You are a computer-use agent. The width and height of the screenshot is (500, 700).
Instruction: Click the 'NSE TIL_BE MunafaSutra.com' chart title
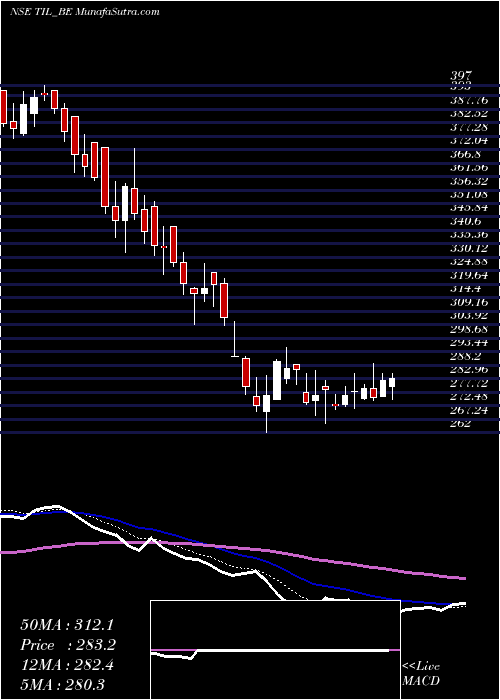[x=84, y=12]
